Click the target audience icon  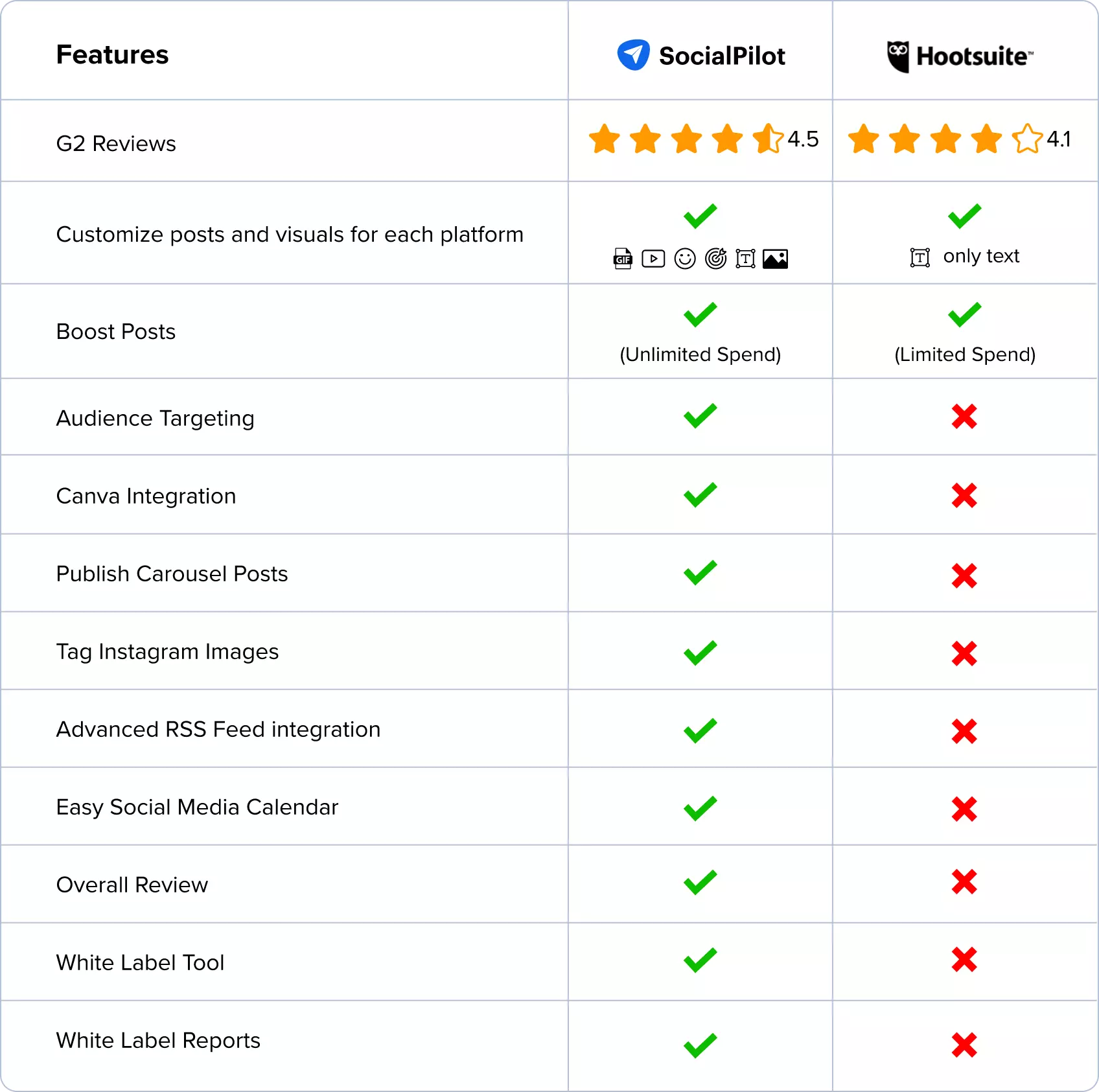coord(715,259)
